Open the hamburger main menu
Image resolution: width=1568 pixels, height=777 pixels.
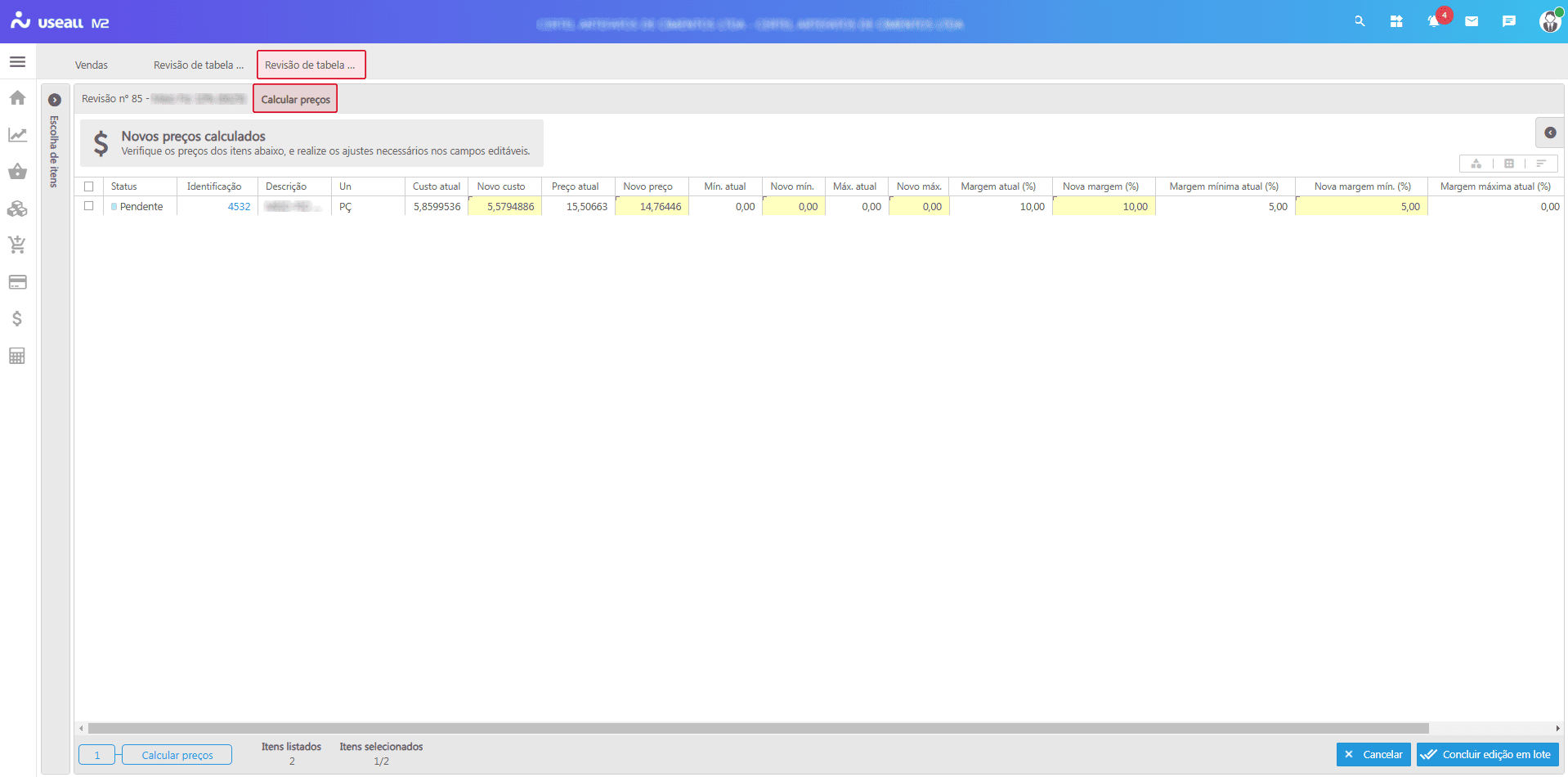point(17,62)
